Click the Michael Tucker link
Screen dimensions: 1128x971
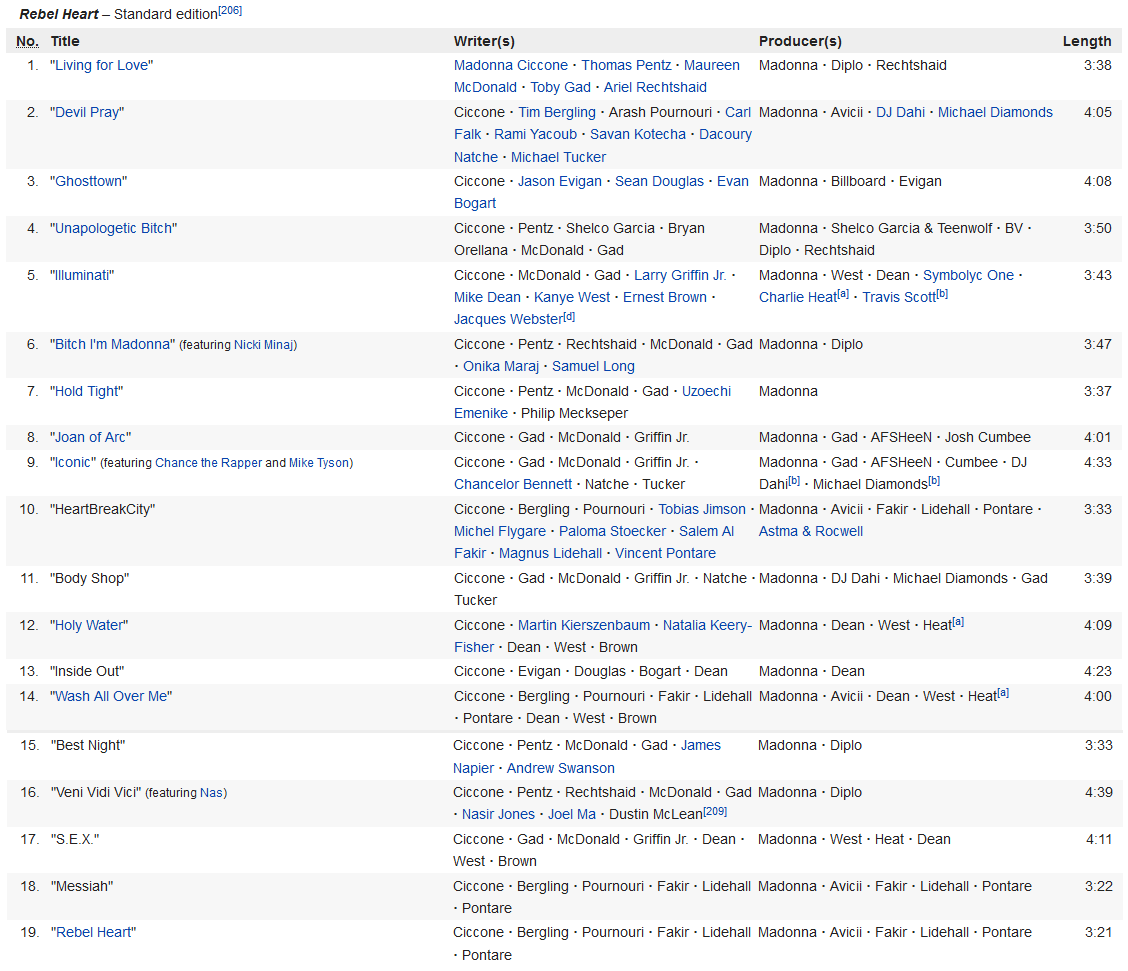pyautogui.click(x=558, y=157)
